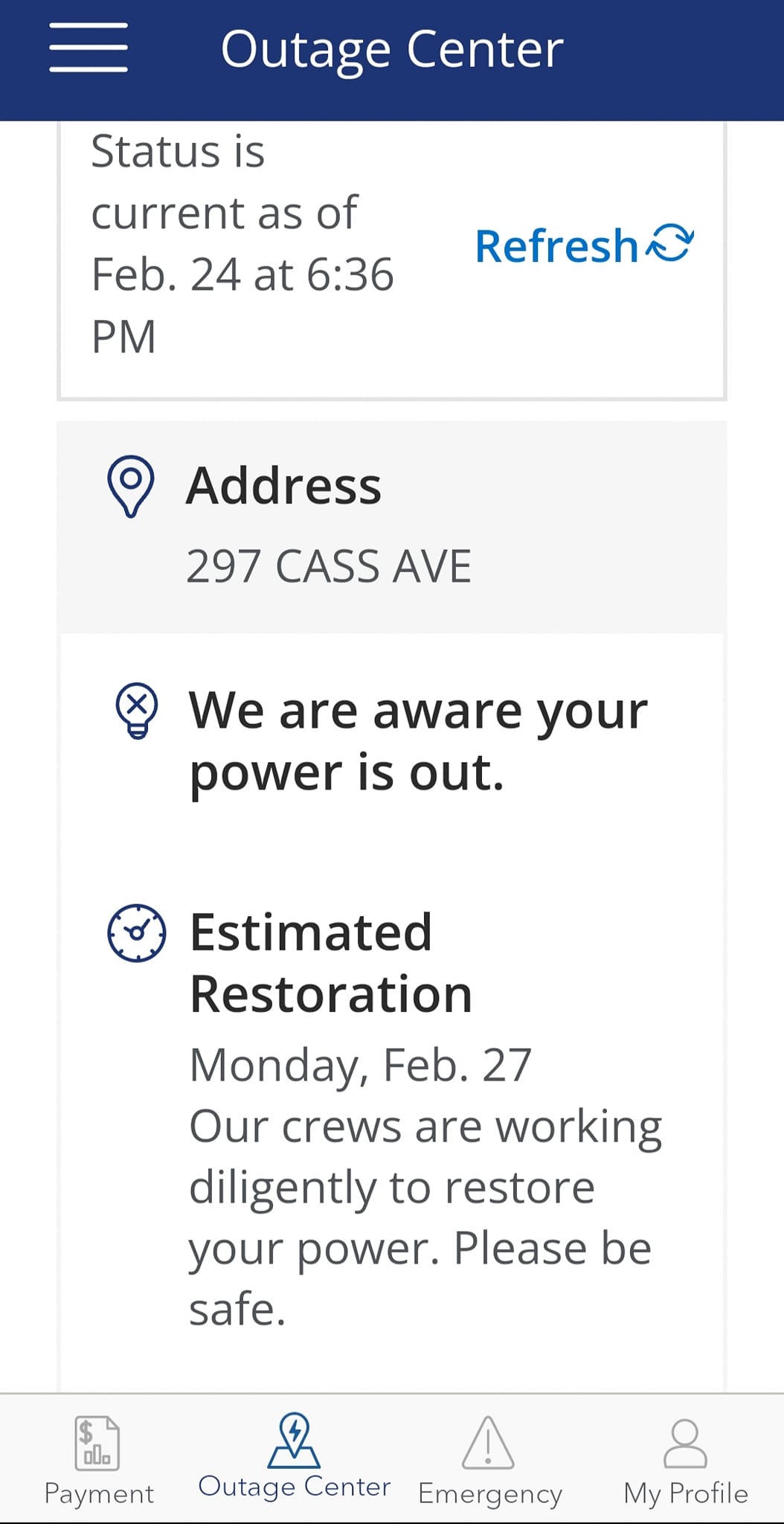Tap the power-out lightbulb icon
784x1524 pixels.
[x=137, y=710]
